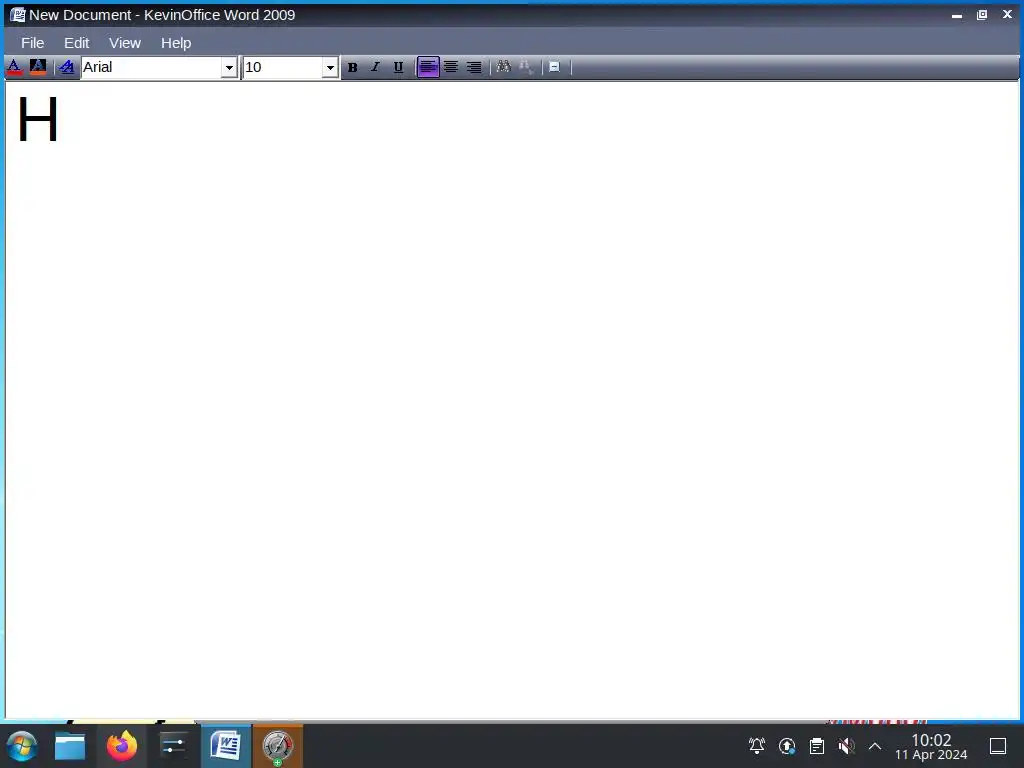Select left text alignment
The image size is (1024, 768).
coord(428,67)
